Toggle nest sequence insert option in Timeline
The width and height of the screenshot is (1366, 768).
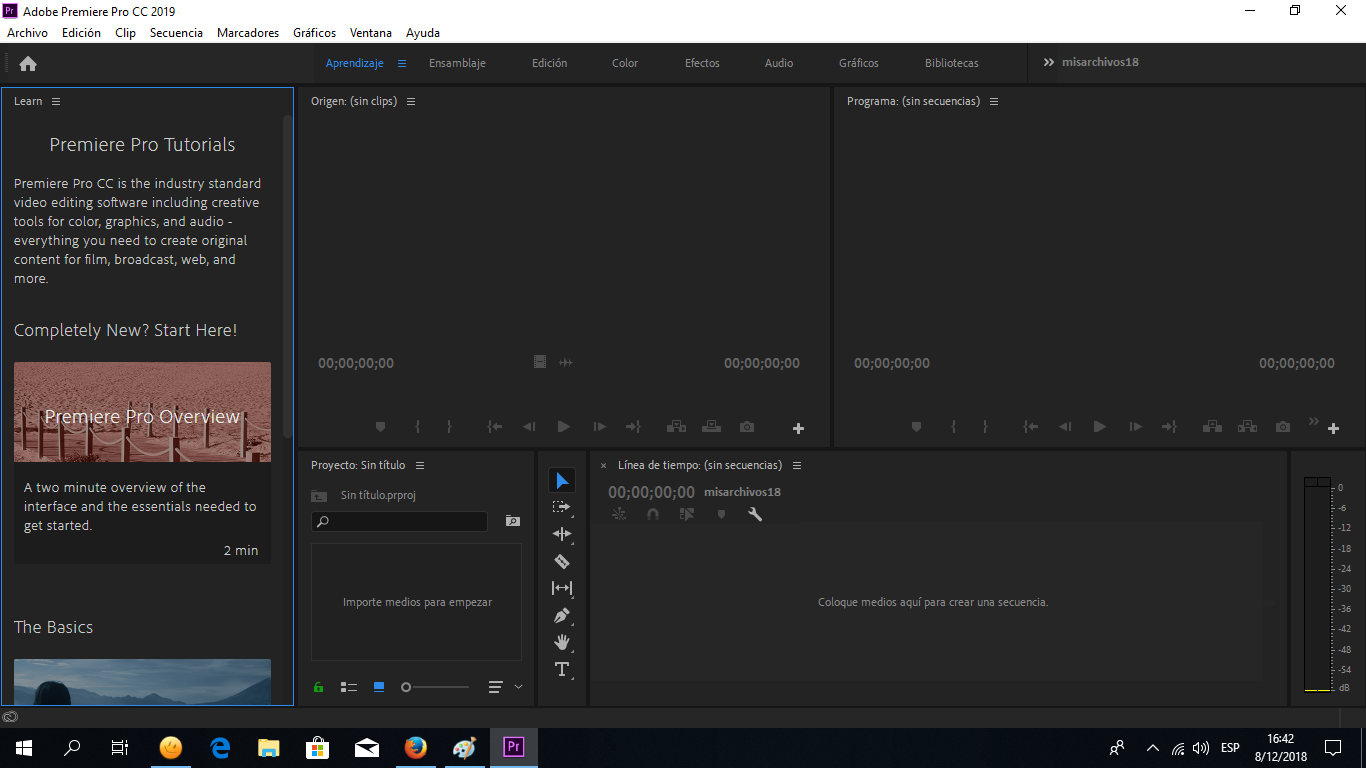click(x=619, y=514)
